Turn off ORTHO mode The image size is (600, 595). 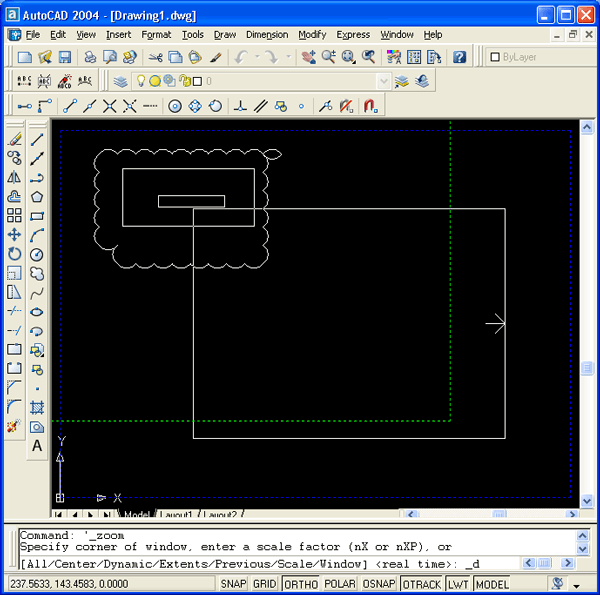tap(301, 584)
